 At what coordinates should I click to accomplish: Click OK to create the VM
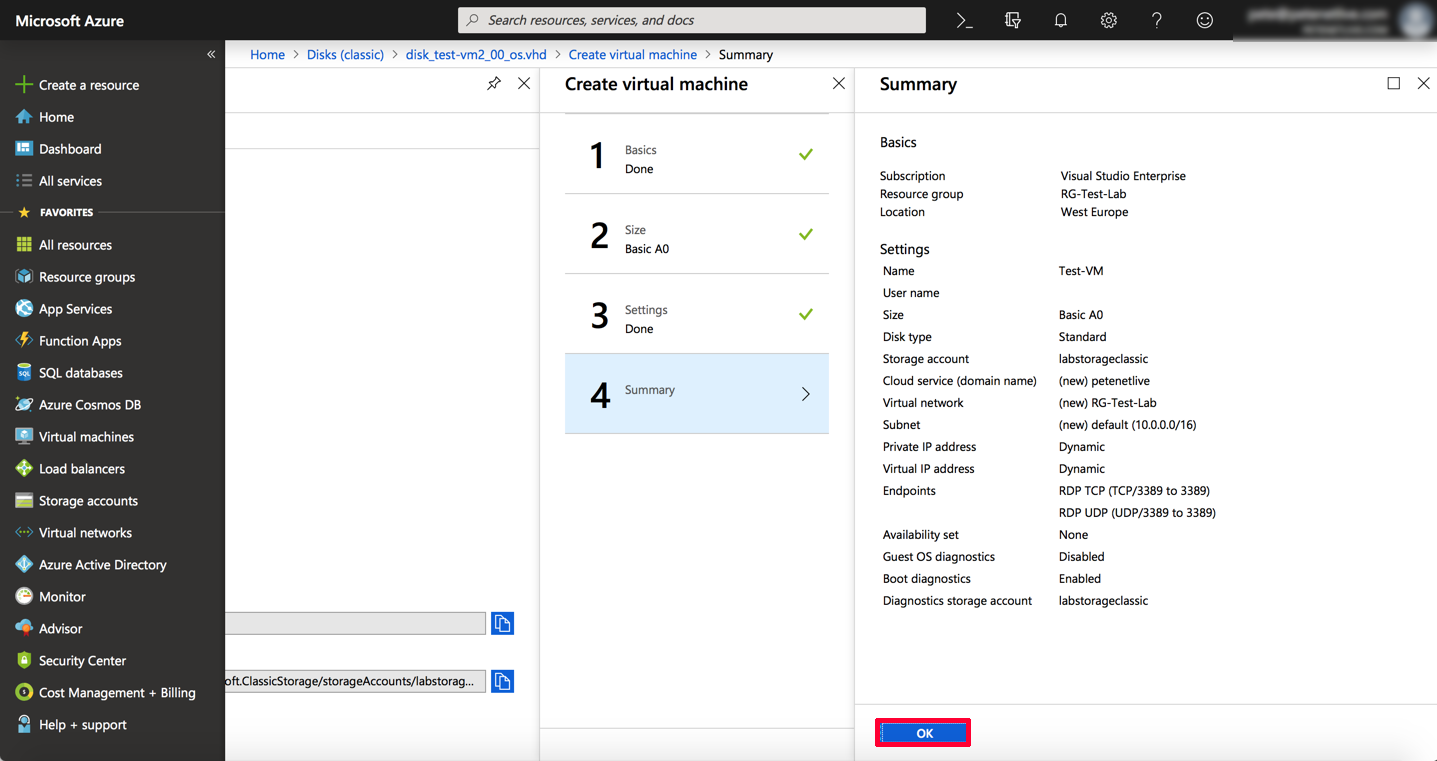(923, 733)
